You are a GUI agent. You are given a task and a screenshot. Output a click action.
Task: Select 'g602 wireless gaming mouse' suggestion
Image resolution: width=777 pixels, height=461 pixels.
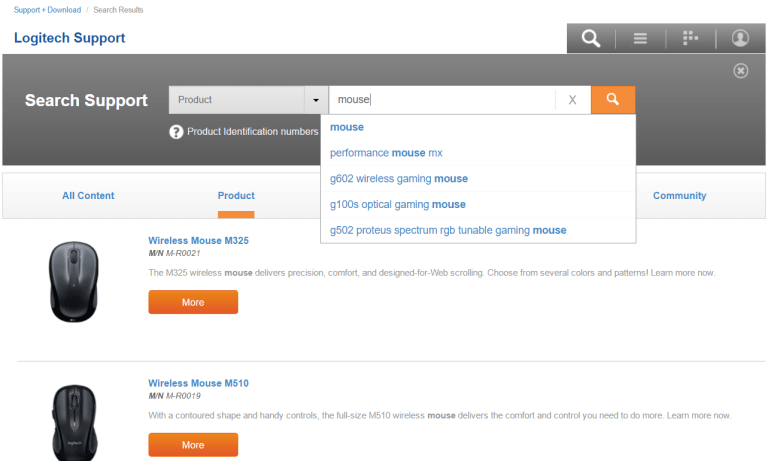point(478,179)
